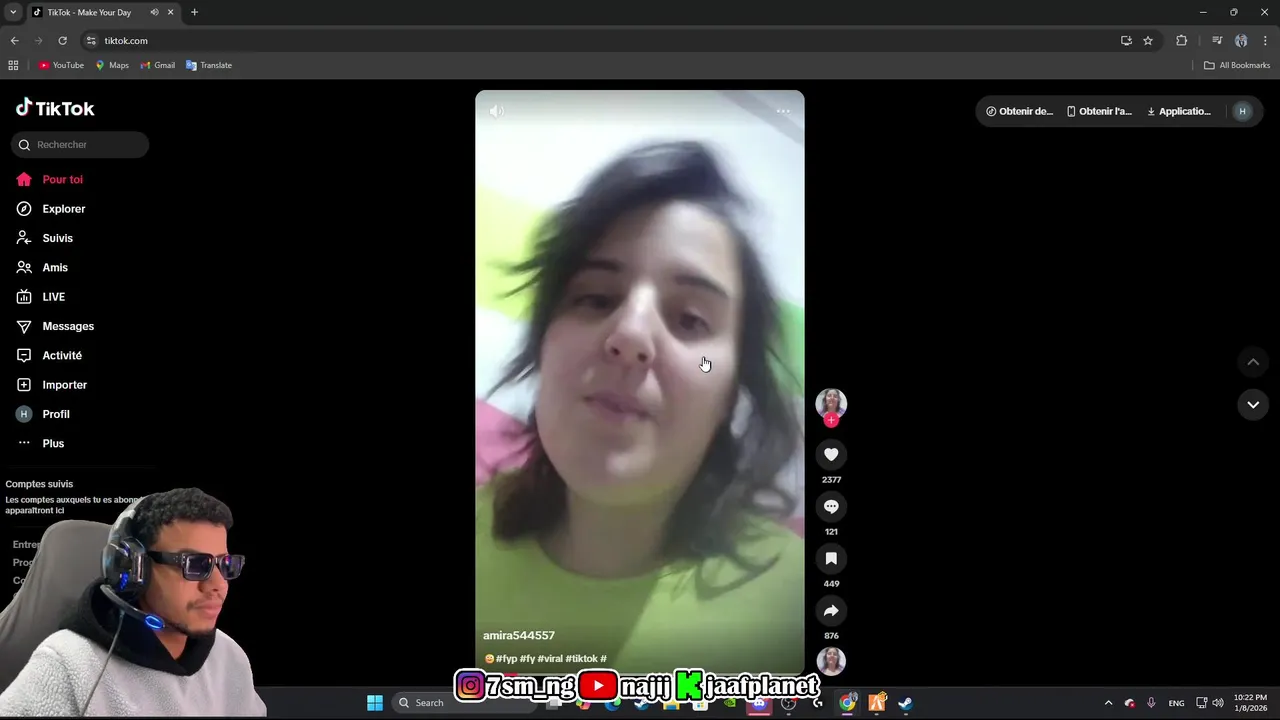
Task: Reload the page
Action: click(62, 40)
